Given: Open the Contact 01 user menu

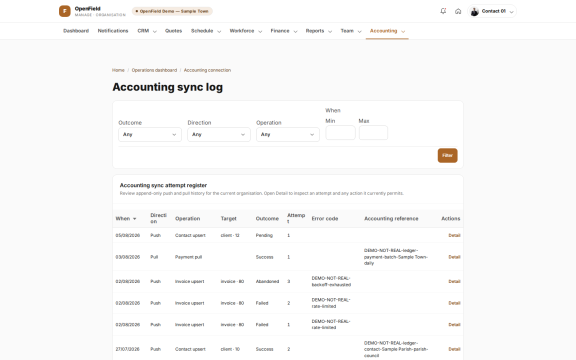Looking at the screenshot, I should pos(492,11).
